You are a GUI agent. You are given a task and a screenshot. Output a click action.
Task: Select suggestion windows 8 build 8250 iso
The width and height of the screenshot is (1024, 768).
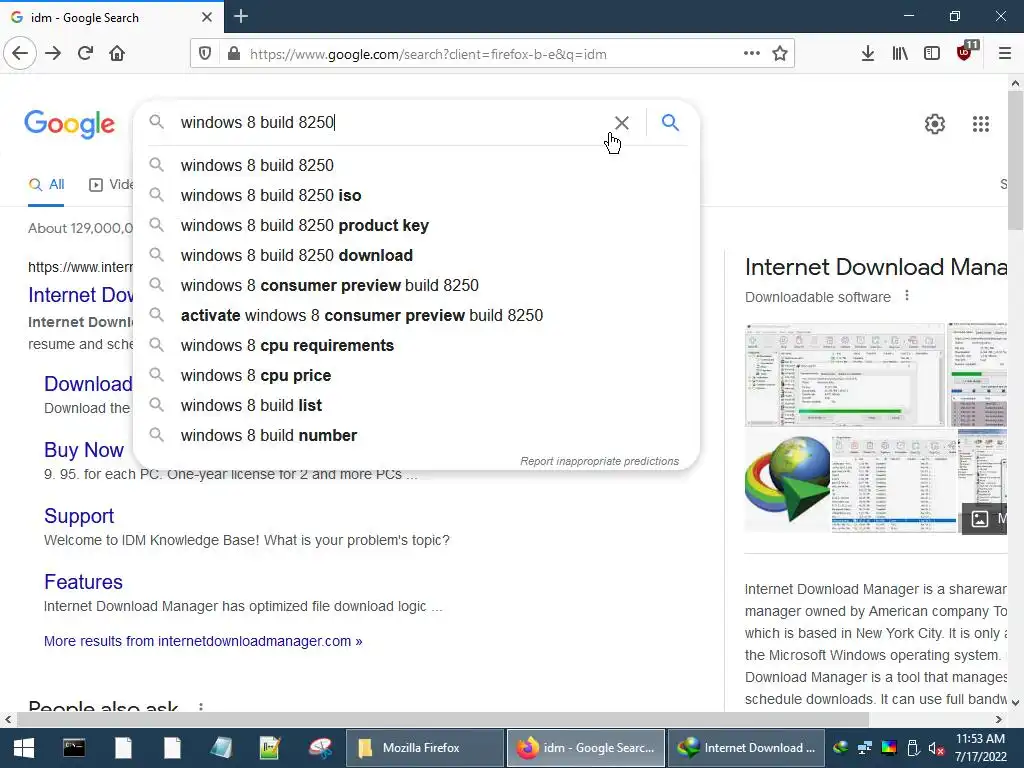point(417,195)
